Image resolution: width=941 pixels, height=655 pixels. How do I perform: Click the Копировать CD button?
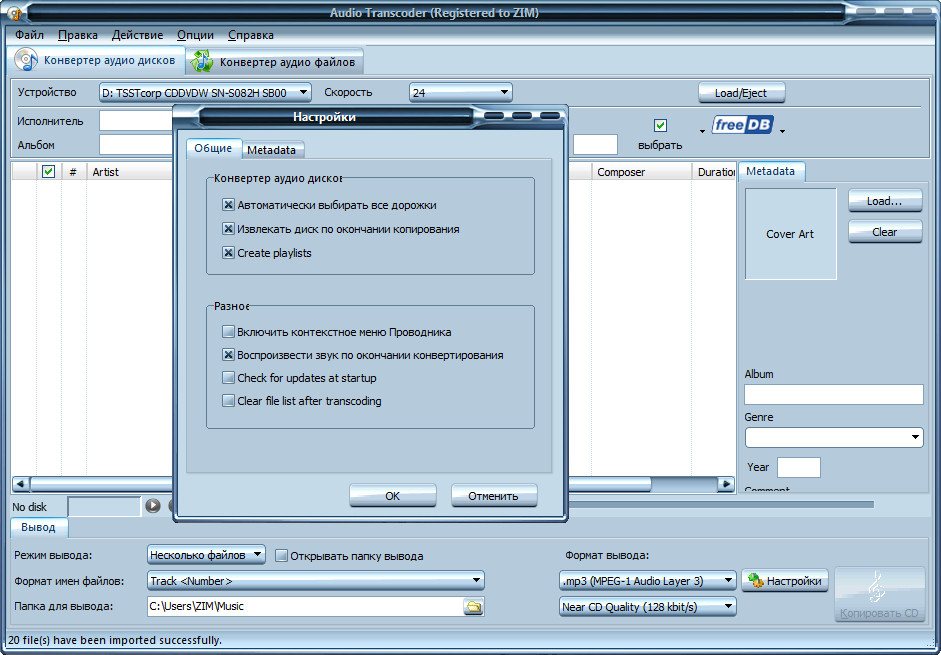(x=879, y=593)
